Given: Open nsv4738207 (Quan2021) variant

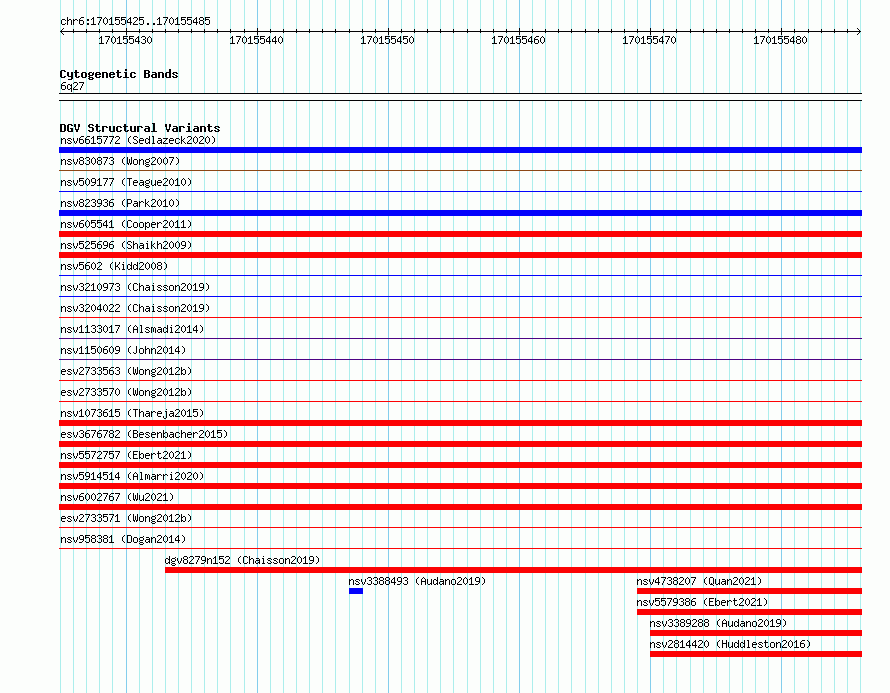Looking at the screenshot, I should pos(699,581).
